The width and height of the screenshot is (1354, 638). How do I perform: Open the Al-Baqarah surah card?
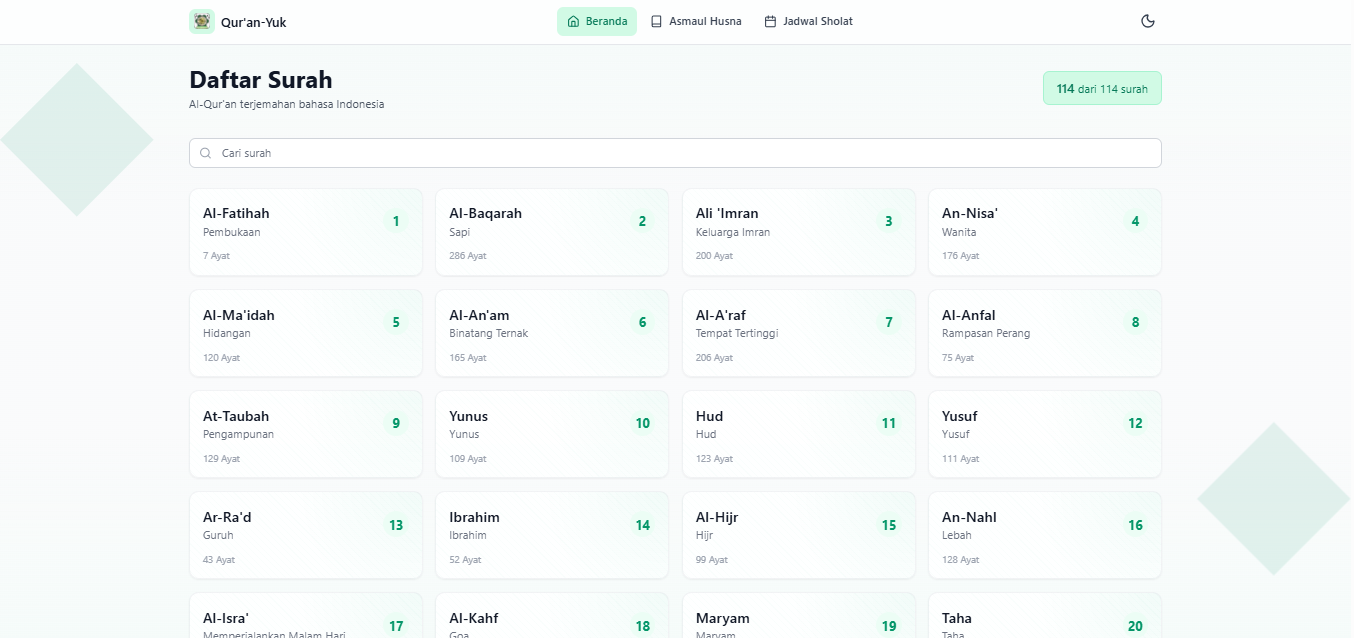(x=552, y=232)
